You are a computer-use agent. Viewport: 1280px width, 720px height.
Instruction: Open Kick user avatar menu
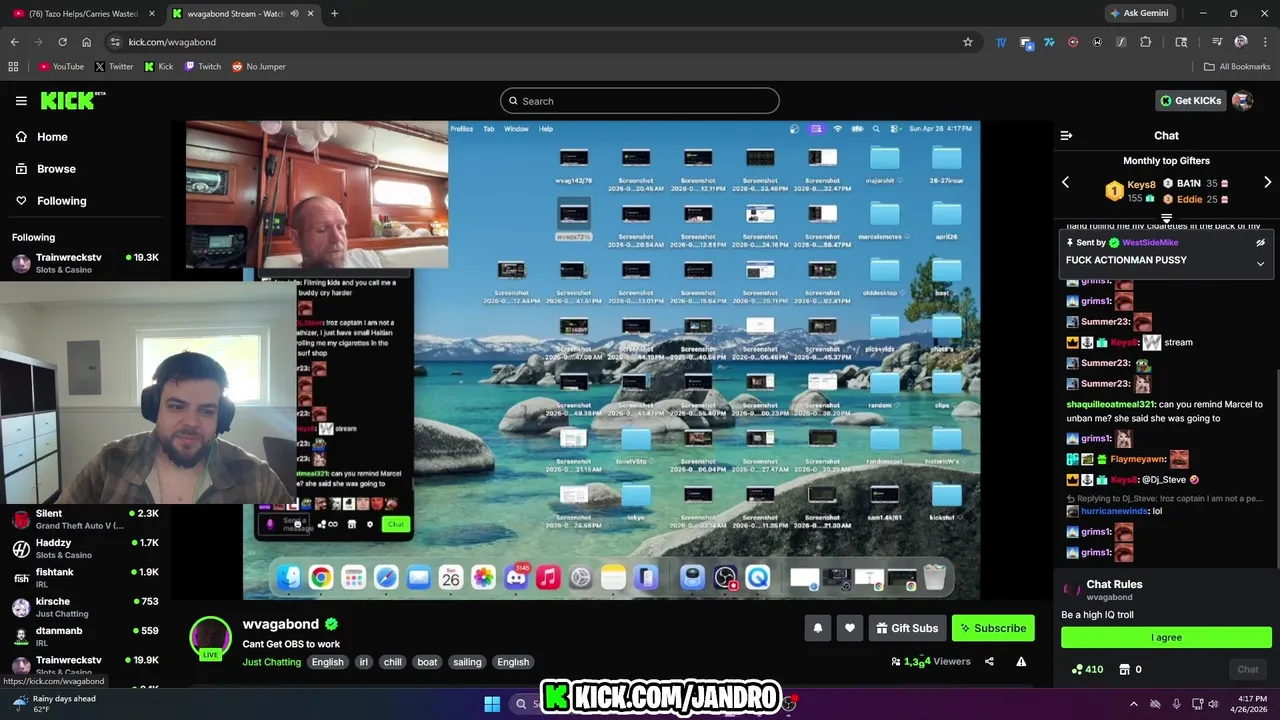(1242, 100)
